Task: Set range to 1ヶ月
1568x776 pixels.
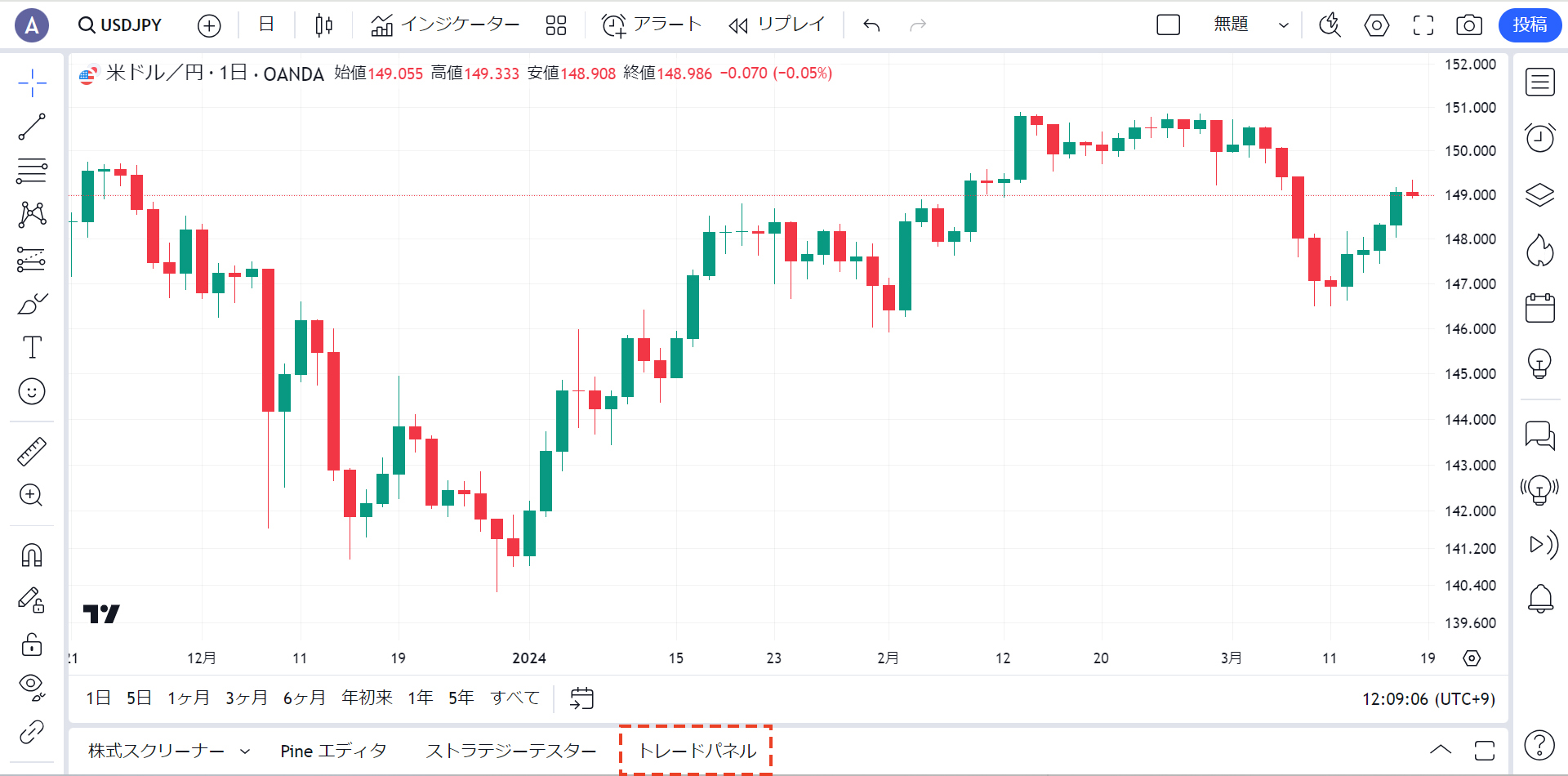Action: pyautogui.click(x=189, y=698)
